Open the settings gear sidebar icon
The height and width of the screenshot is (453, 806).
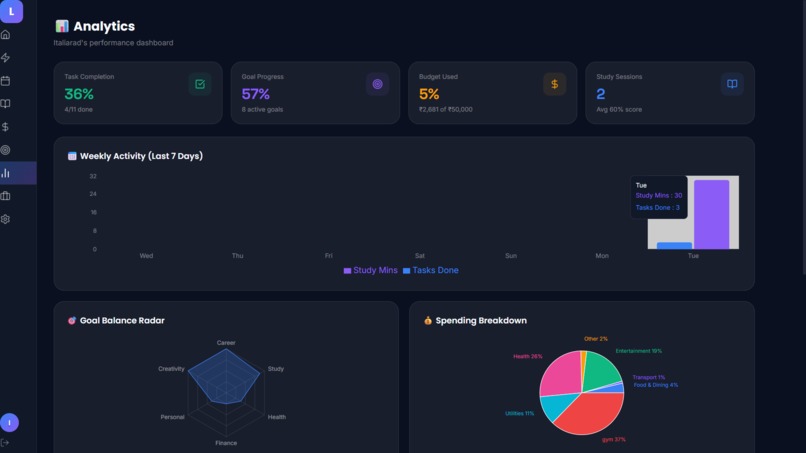coord(6,219)
